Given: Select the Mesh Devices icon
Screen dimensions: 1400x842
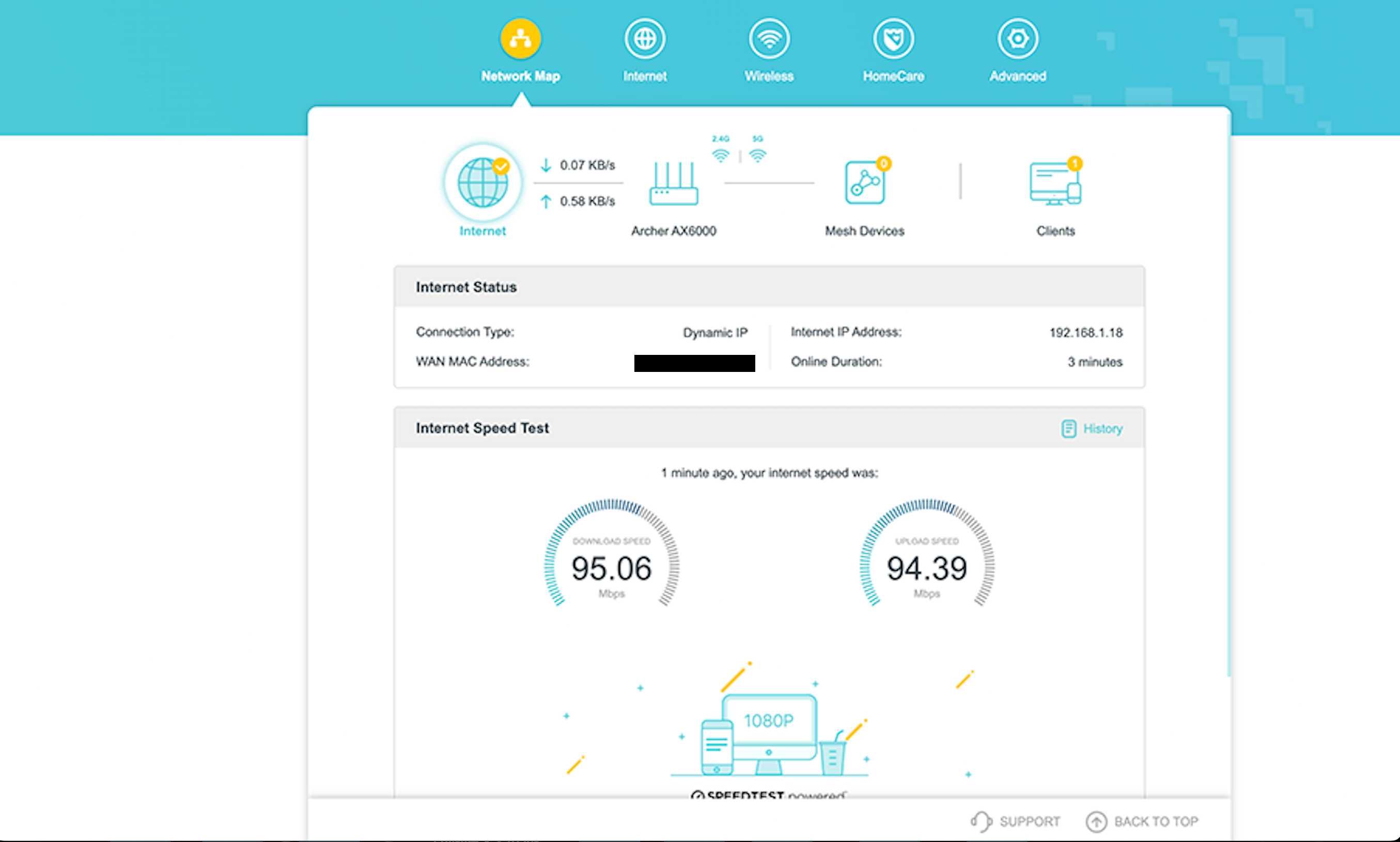Looking at the screenshot, I should pos(864,183).
